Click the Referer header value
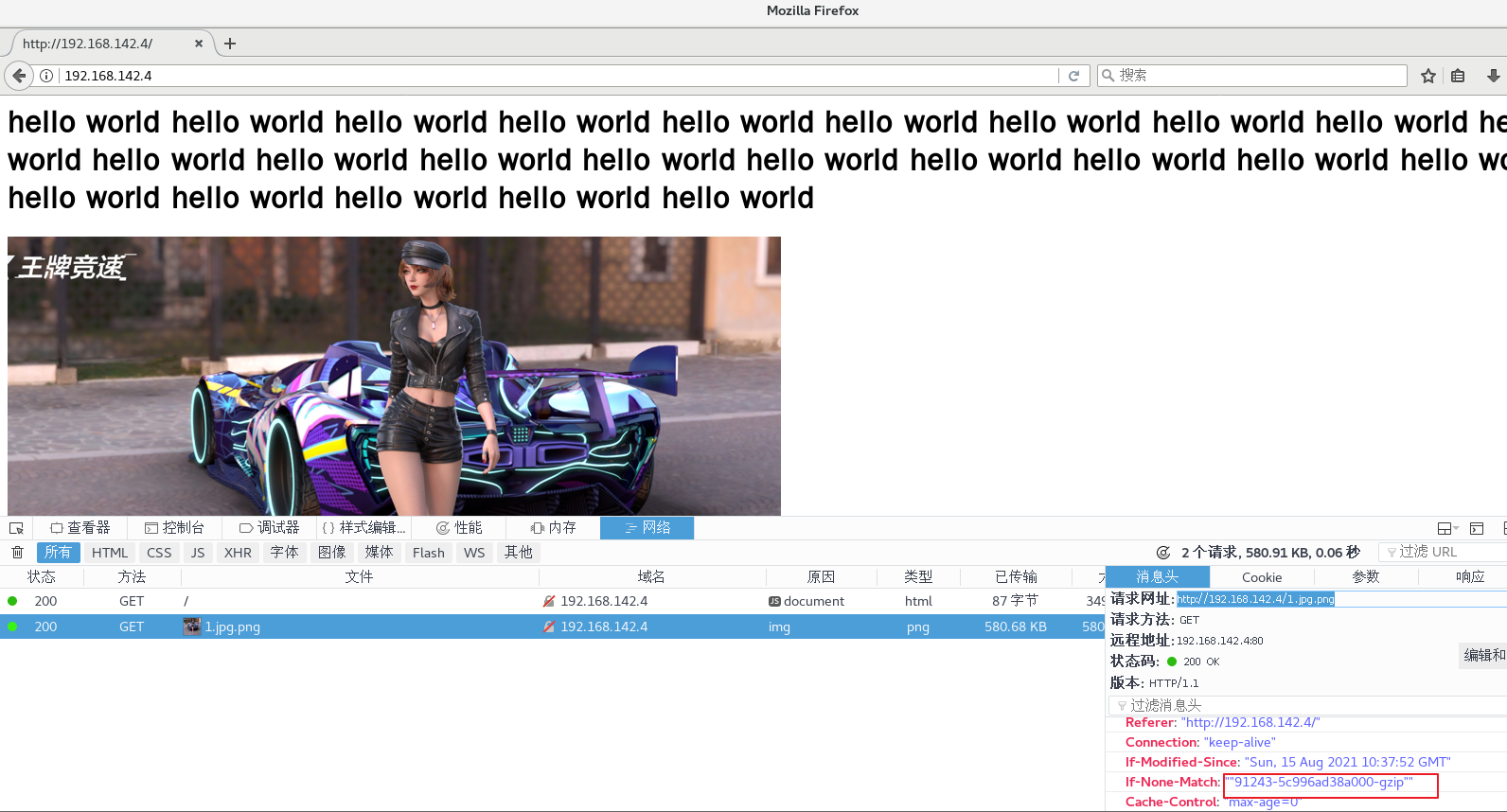1507x812 pixels. tap(1250, 722)
